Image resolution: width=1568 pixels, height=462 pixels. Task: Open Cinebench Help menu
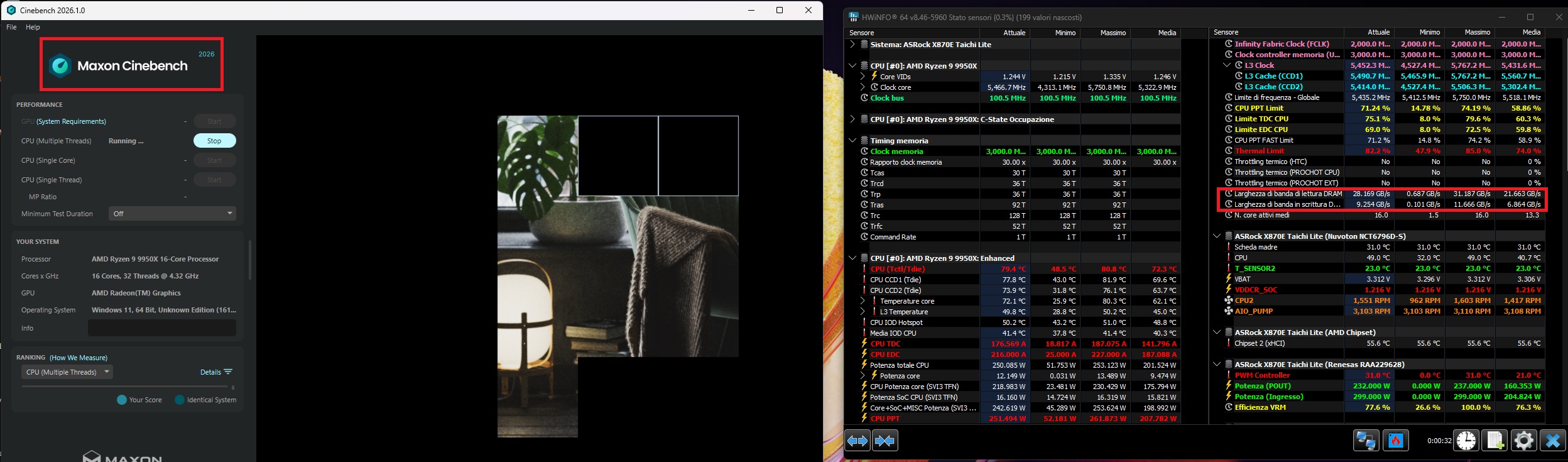tap(33, 27)
